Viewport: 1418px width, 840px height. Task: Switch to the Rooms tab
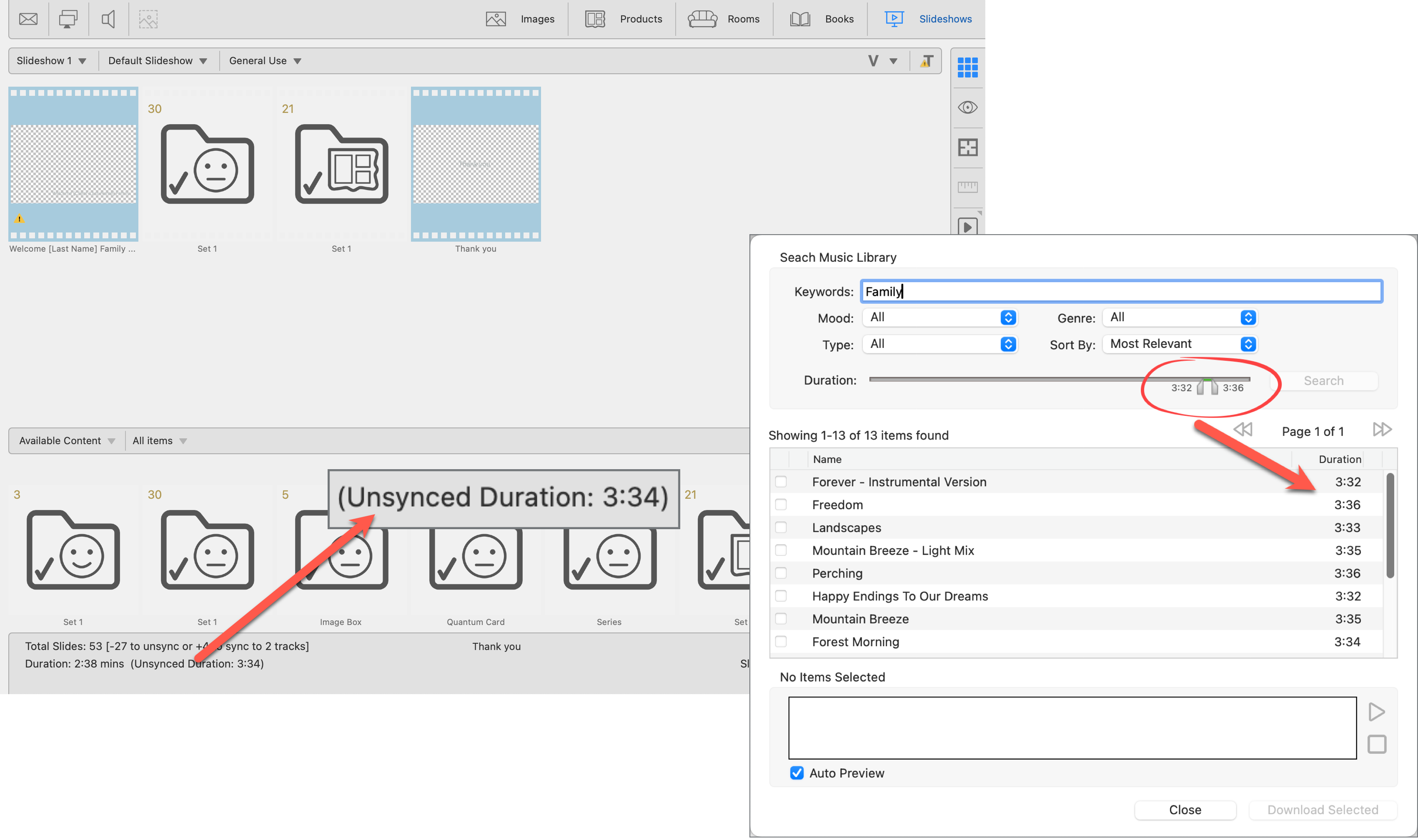(x=724, y=19)
